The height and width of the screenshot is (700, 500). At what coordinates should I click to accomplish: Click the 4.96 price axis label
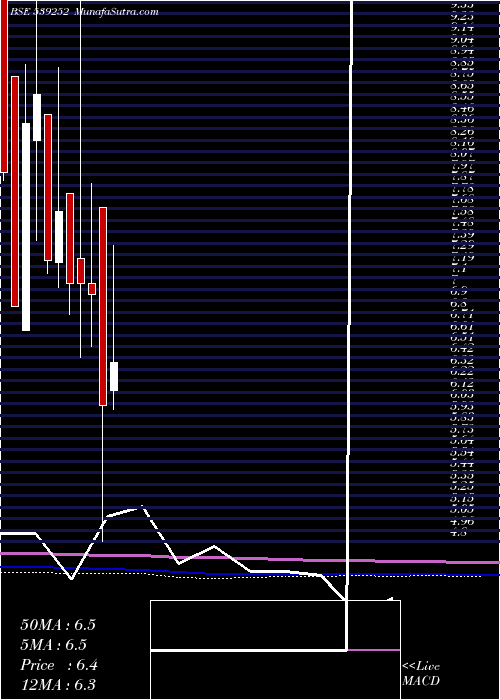(462, 521)
